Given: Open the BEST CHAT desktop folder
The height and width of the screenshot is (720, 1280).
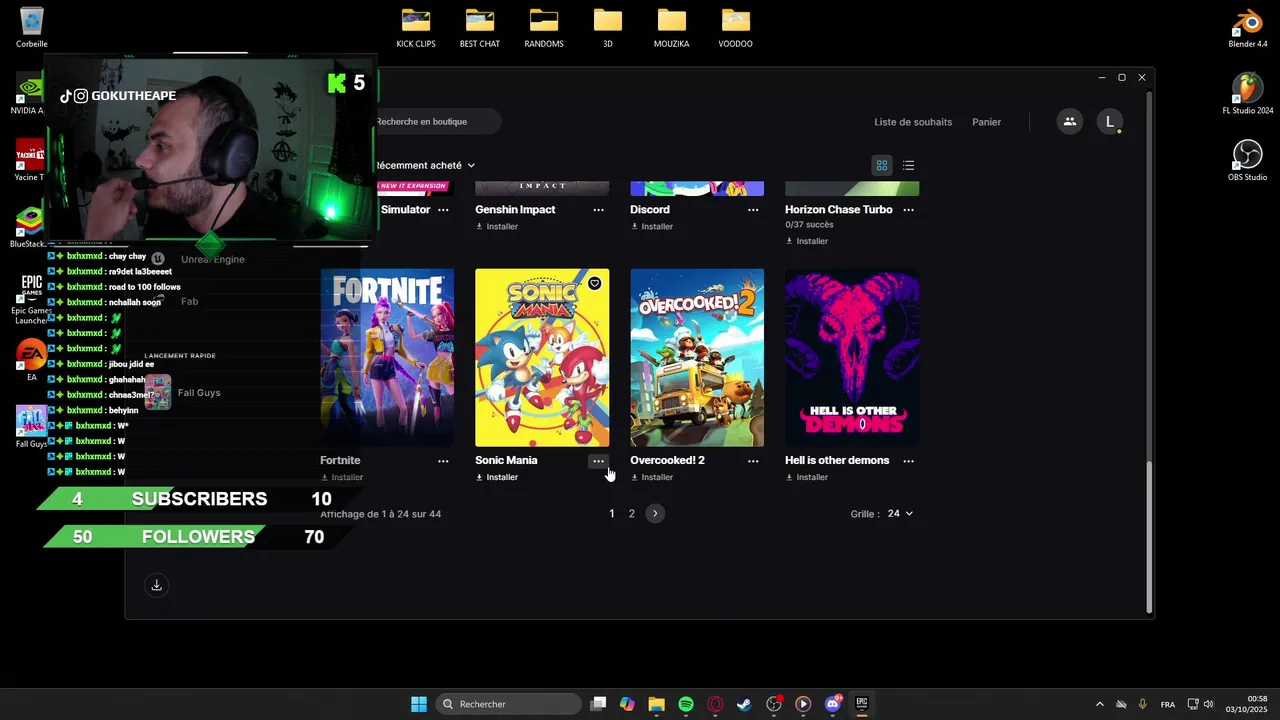Looking at the screenshot, I should pyautogui.click(x=480, y=27).
